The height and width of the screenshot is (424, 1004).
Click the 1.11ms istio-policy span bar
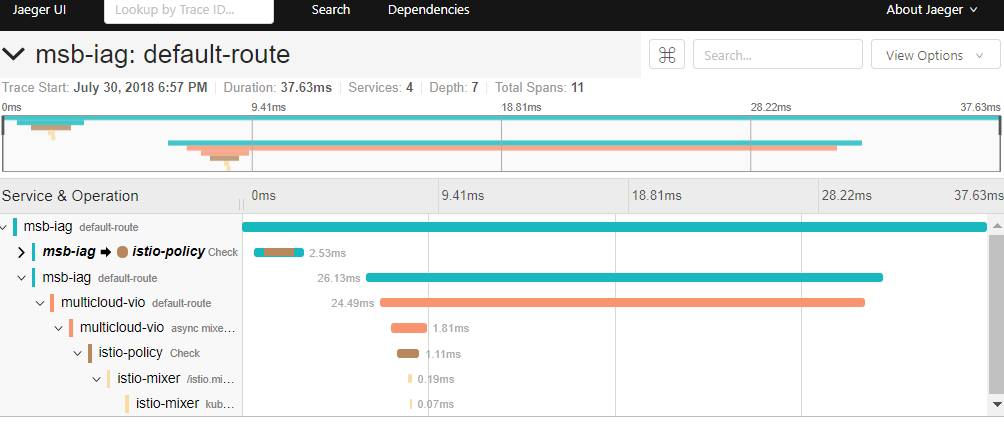pos(408,354)
